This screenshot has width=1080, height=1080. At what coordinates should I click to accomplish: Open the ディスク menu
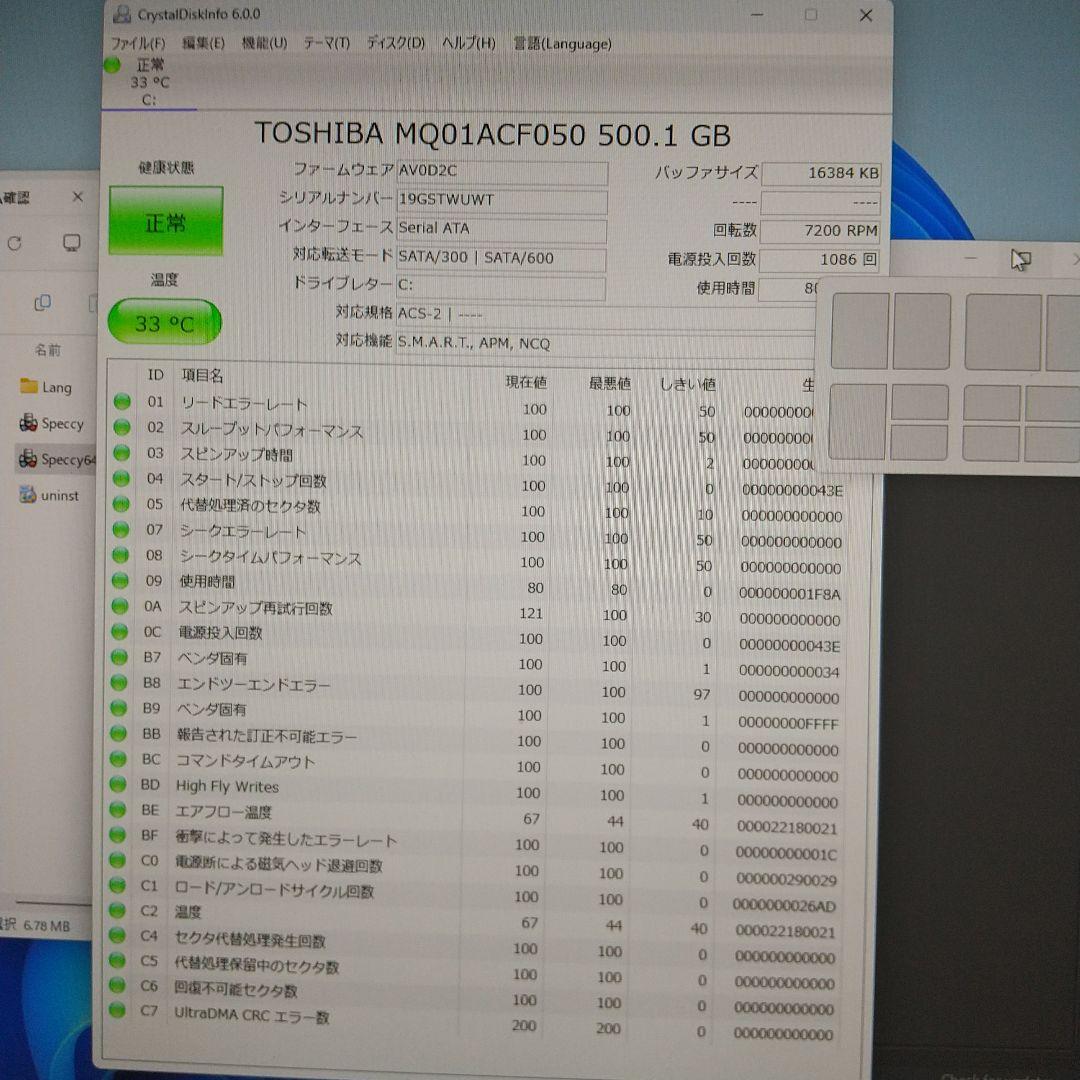point(396,44)
